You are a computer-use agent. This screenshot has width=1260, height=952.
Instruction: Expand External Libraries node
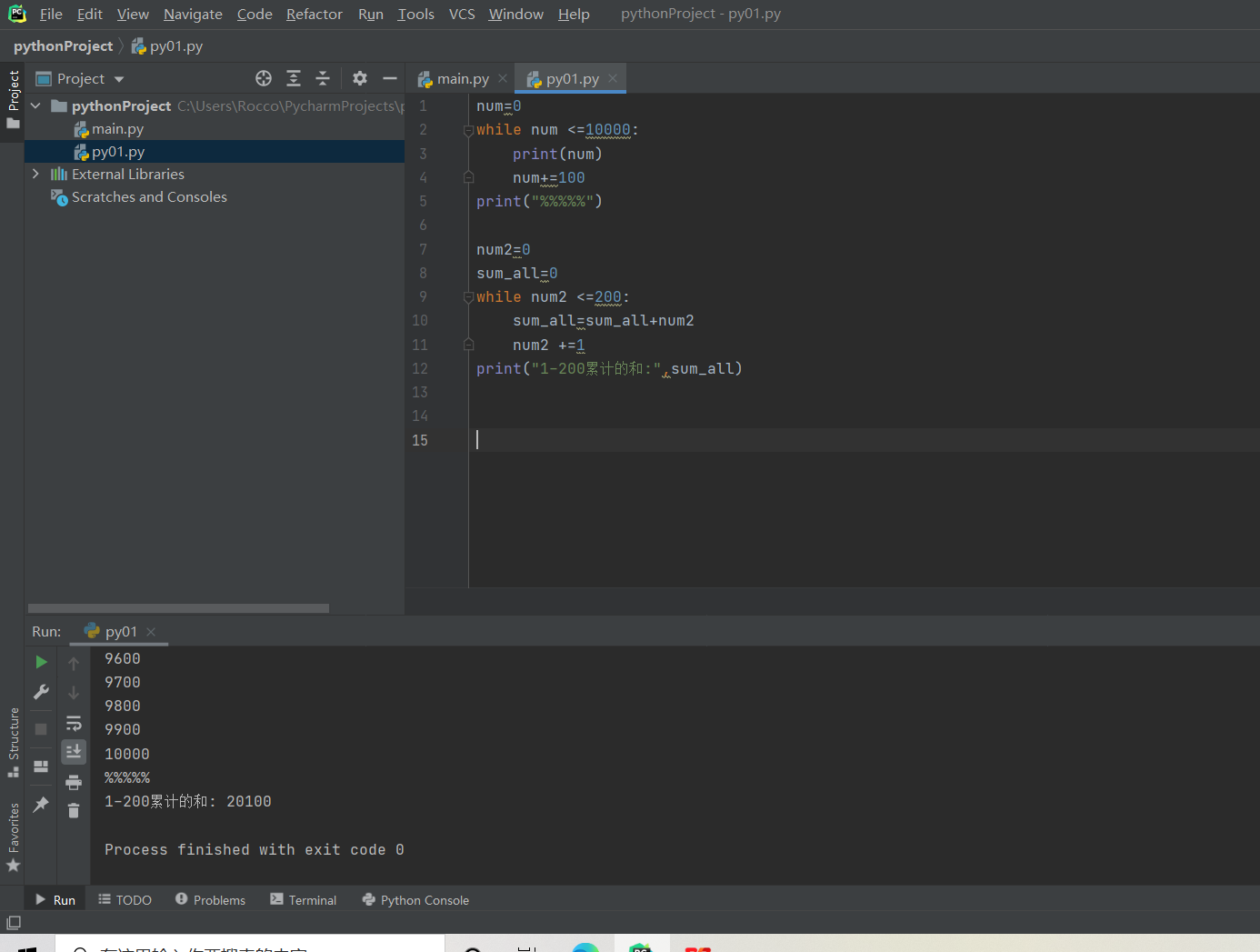35,174
